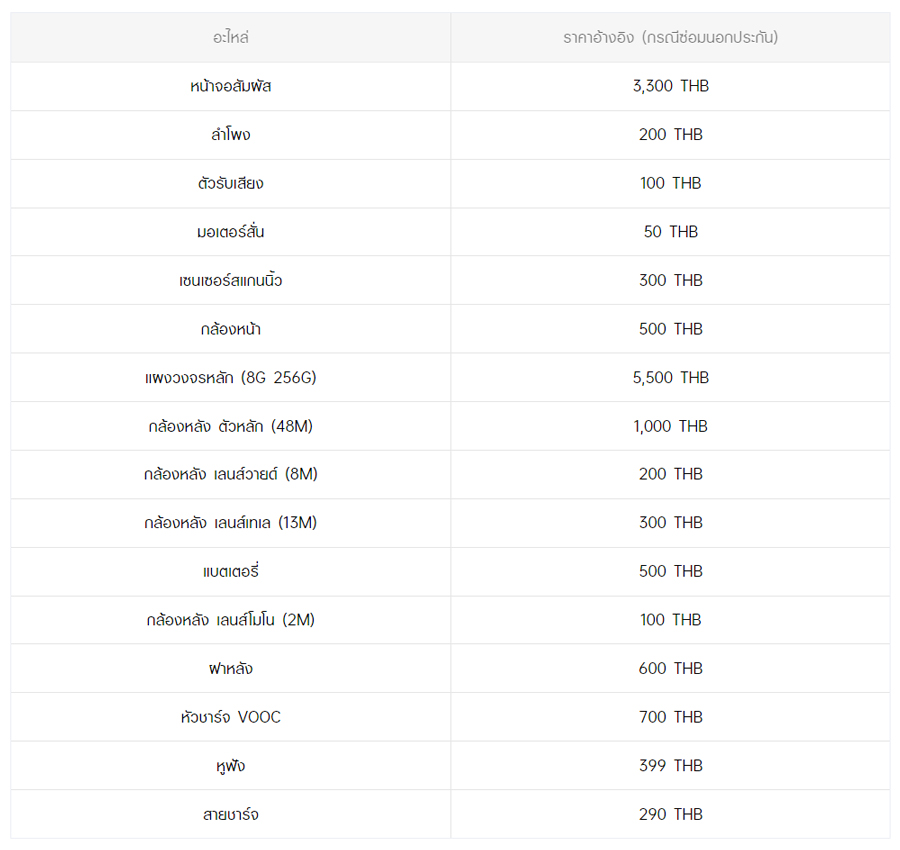Select the กล้องหน้า row label
The width and height of the screenshot is (900, 850).
click(230, 329)
